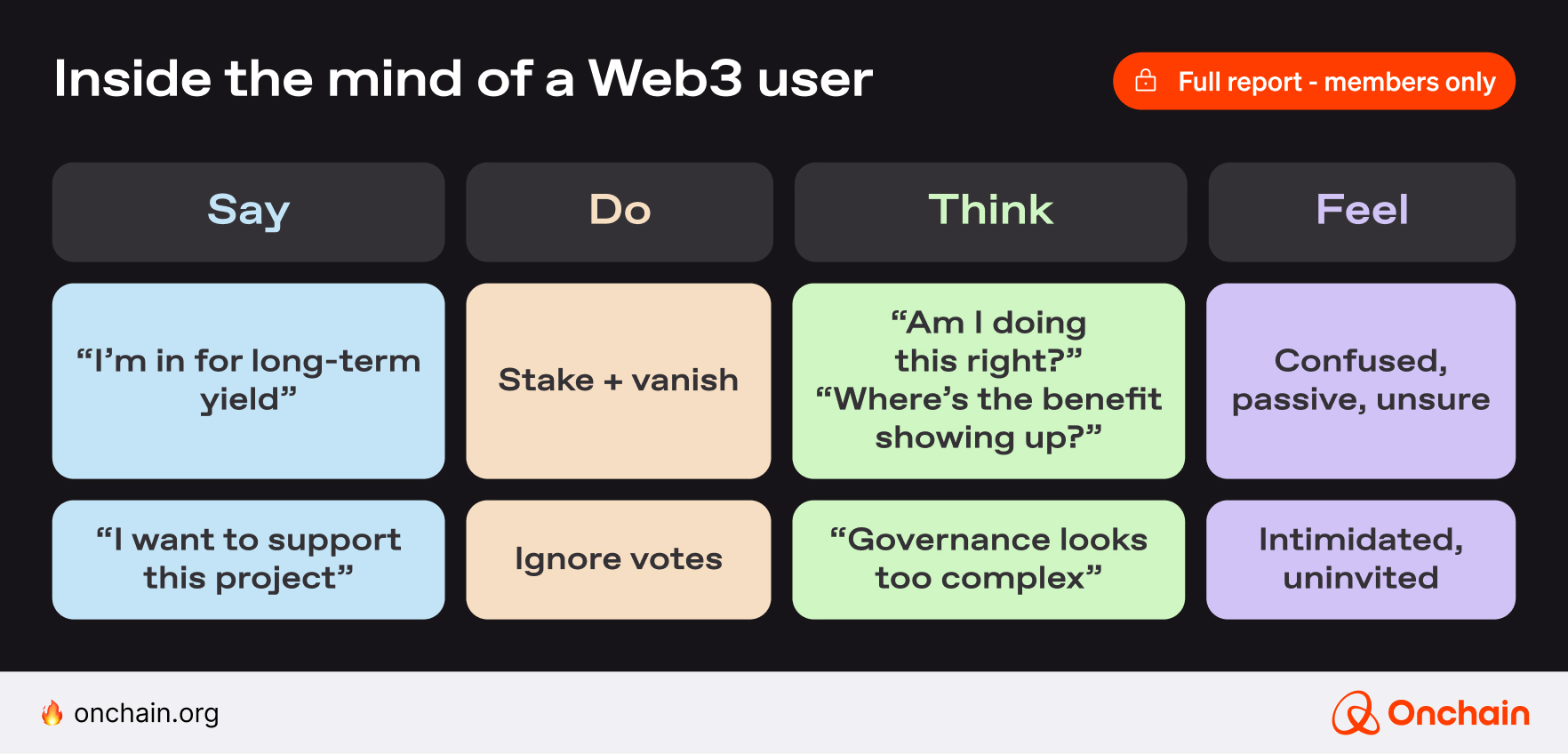Viewport: 1568px width, 754px height.
Task: Click the Onchain logo symbol
Action: [1355, 713]
